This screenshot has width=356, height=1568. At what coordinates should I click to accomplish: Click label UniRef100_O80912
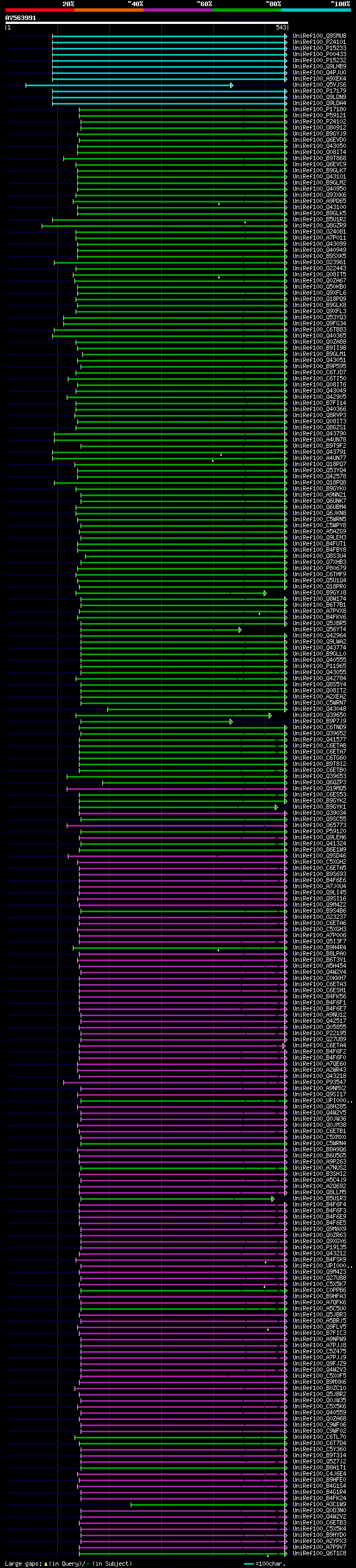pos(319,127)
